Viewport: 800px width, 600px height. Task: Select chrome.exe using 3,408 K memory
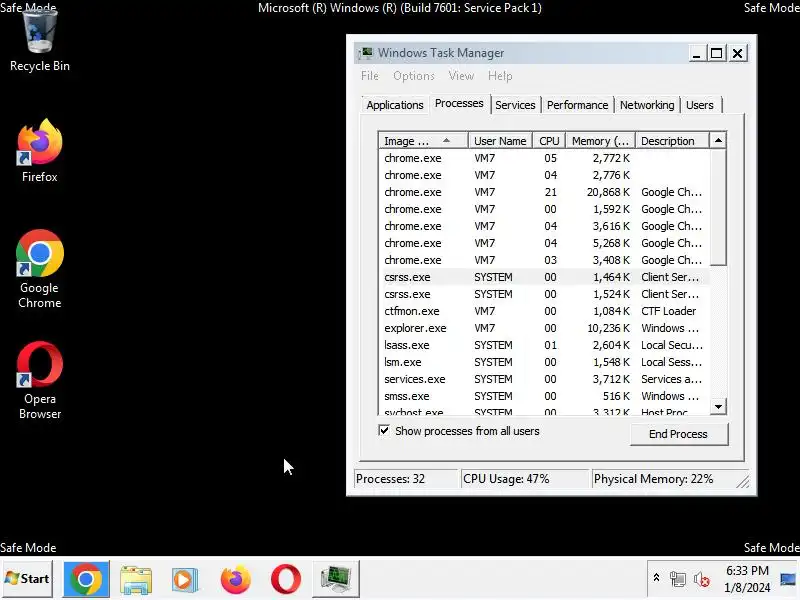tap(544, 260)
